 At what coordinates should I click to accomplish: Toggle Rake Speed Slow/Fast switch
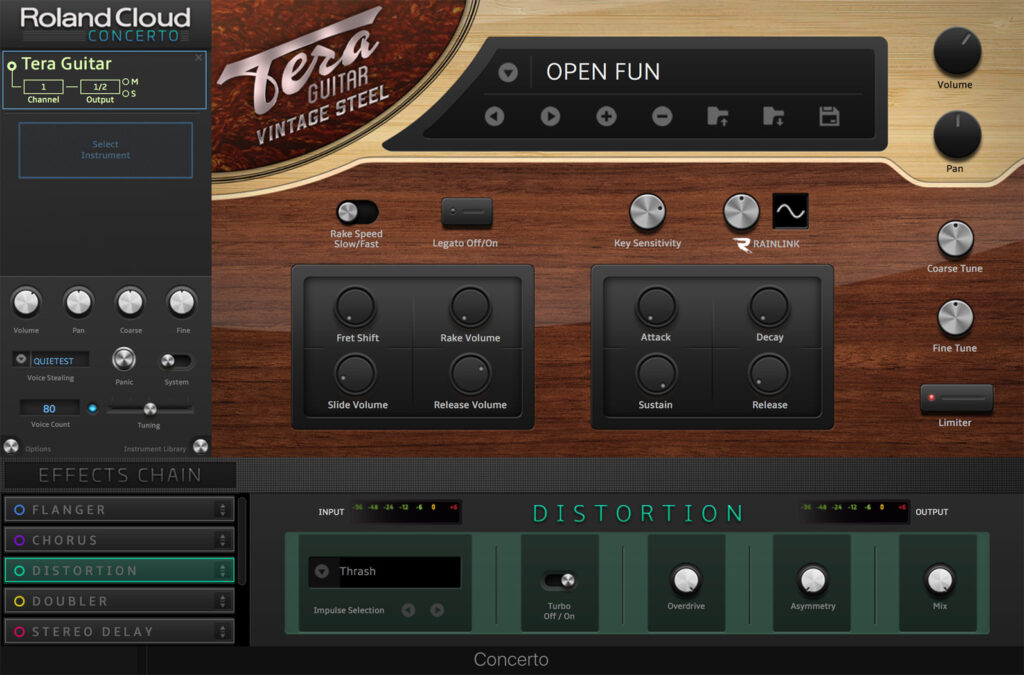[357, 212]
